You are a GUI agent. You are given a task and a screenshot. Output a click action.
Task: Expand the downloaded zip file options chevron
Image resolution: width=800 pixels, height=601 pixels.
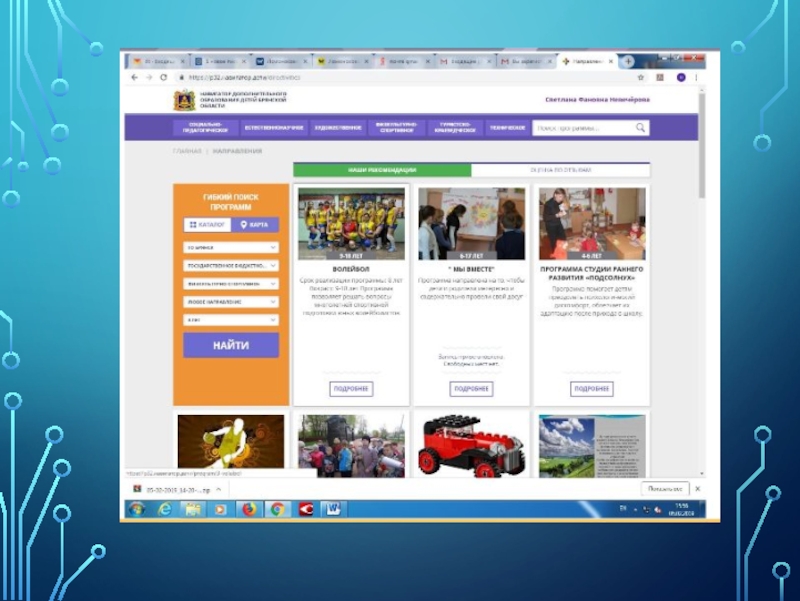[218, 489]
